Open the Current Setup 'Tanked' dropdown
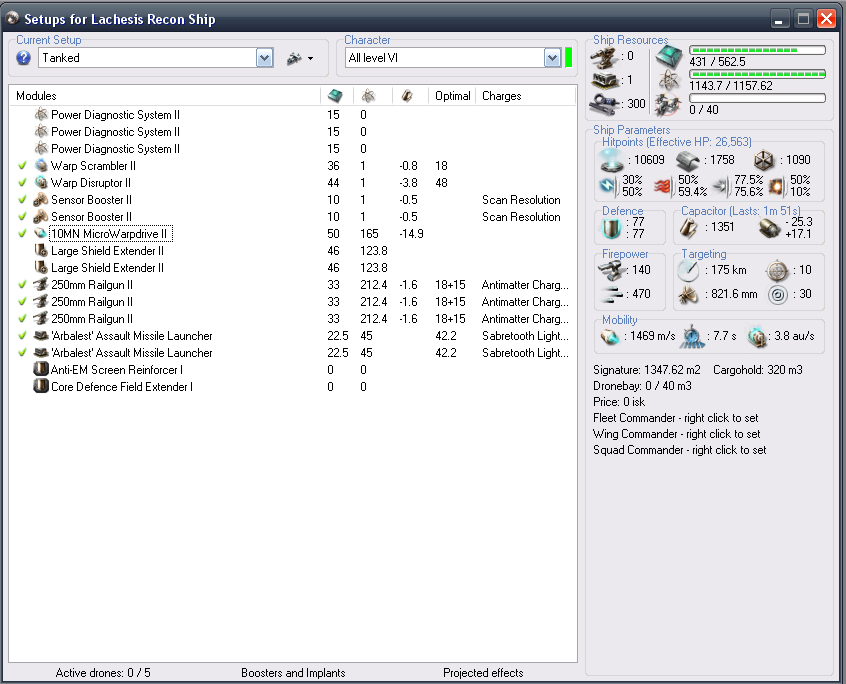Image resolution: width=846 pixels, height=684 pixels. point(264,58)
